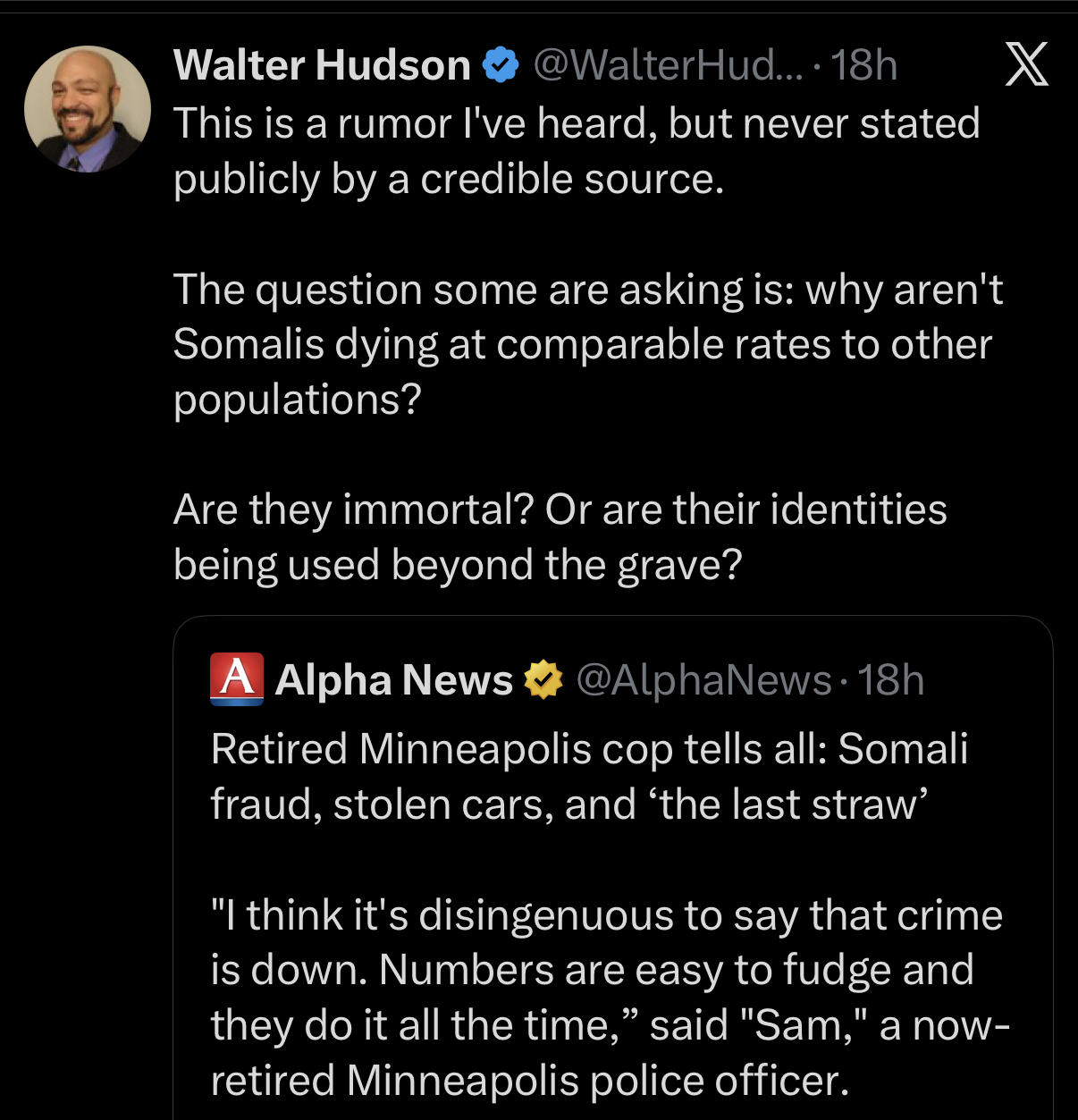This screenshot has width=1078, height=1120.
Task: Click the "The question some are asking" paragraph
Action: 587,291
